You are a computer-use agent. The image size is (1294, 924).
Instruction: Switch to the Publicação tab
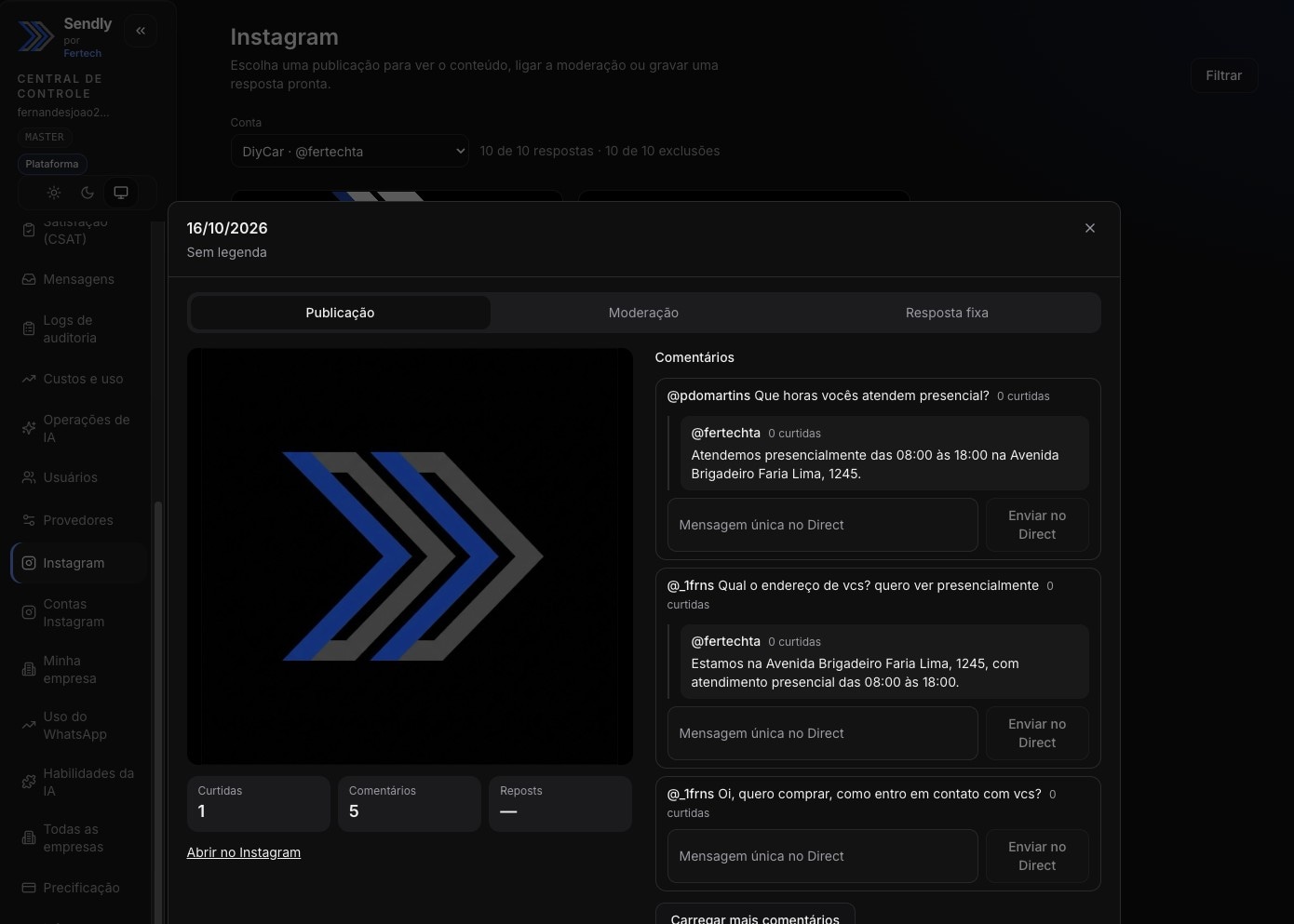[340, 313]
